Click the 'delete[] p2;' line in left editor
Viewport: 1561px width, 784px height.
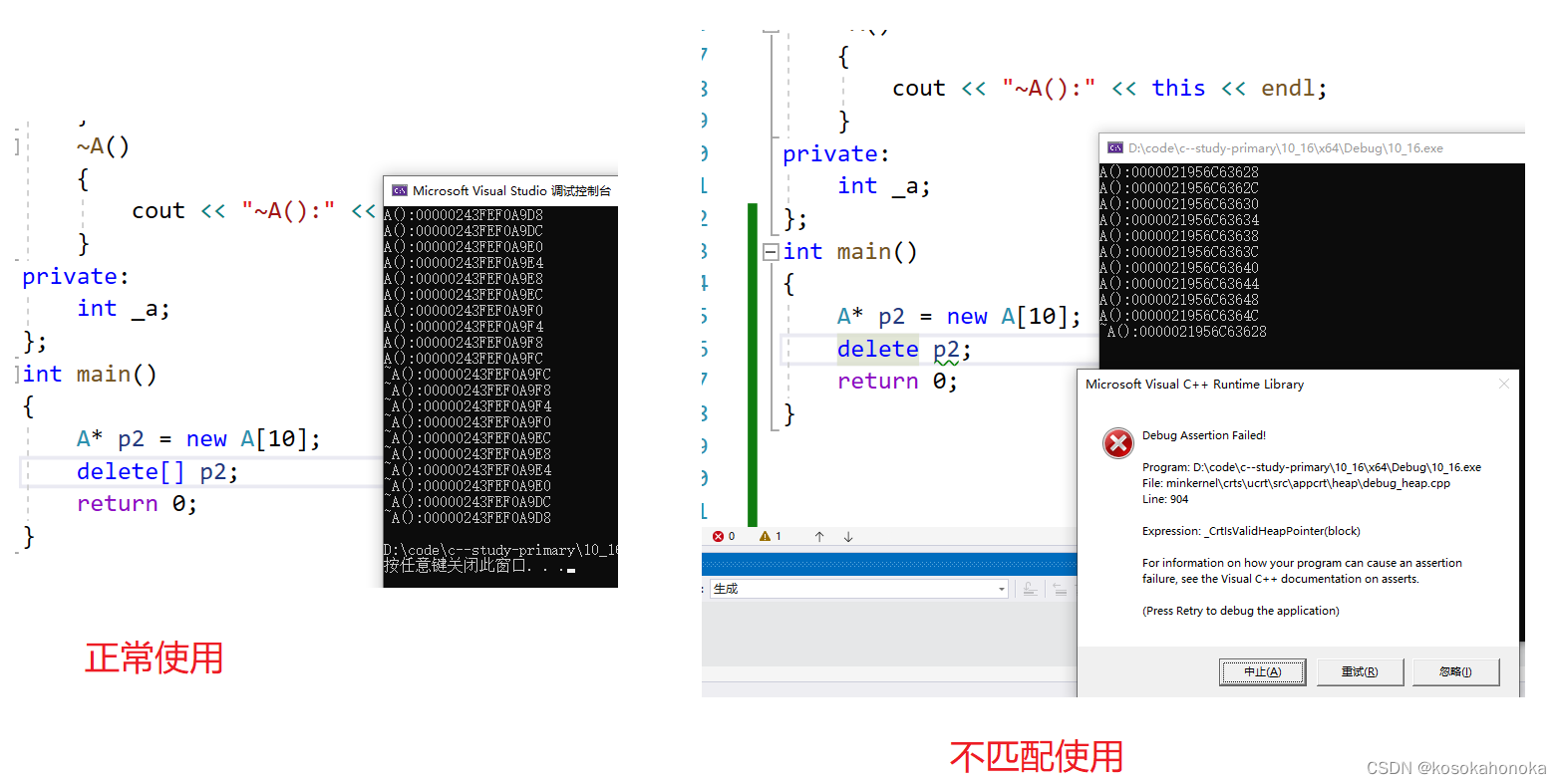tap(157, 472)
